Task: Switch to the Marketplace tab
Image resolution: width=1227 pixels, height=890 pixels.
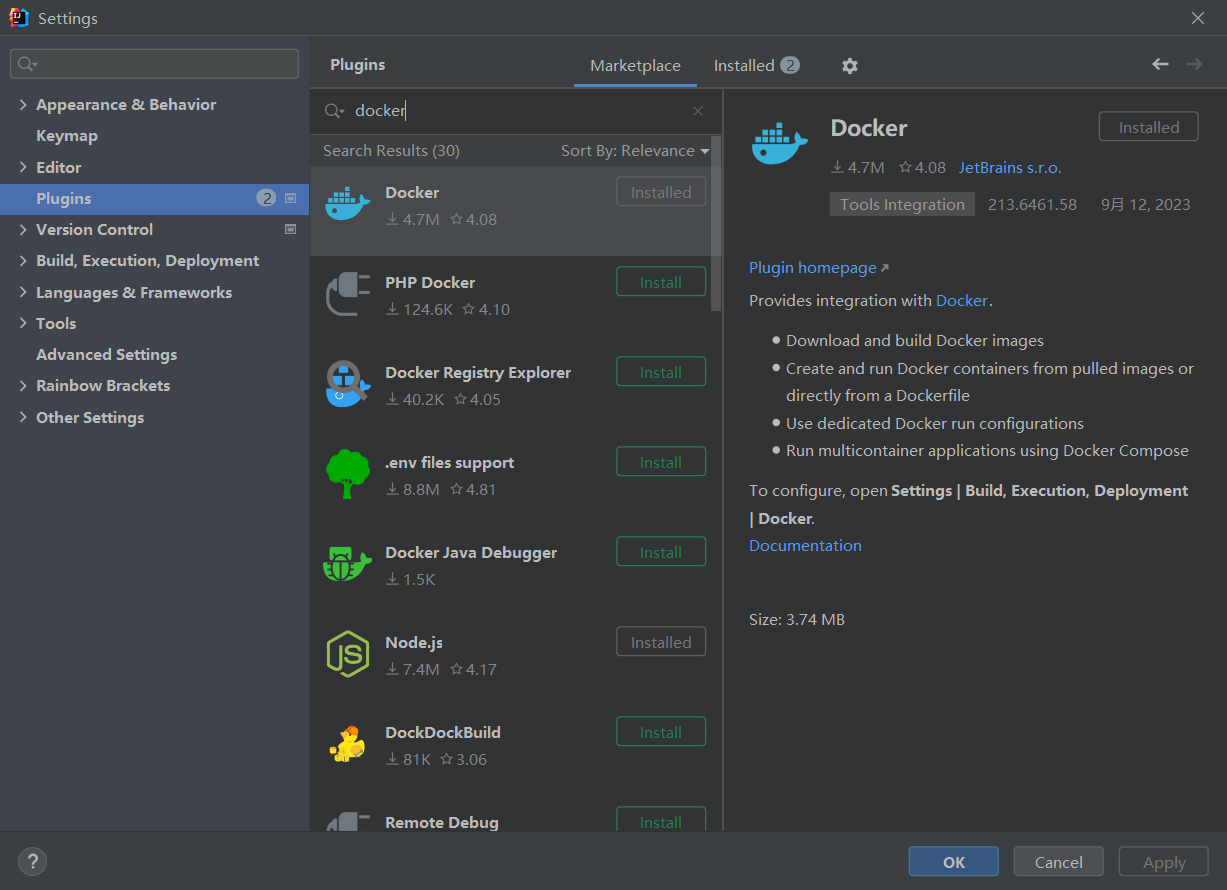Action: [635, 66]
